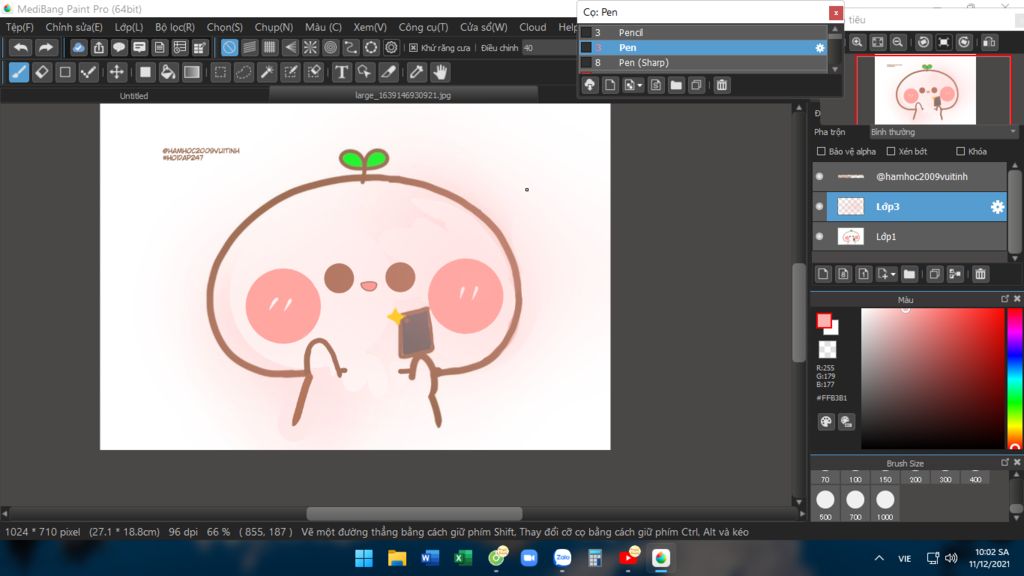Click the Navigator preview thumbnail
Viewport: 1024px width, 576px height.
[925, 90]
